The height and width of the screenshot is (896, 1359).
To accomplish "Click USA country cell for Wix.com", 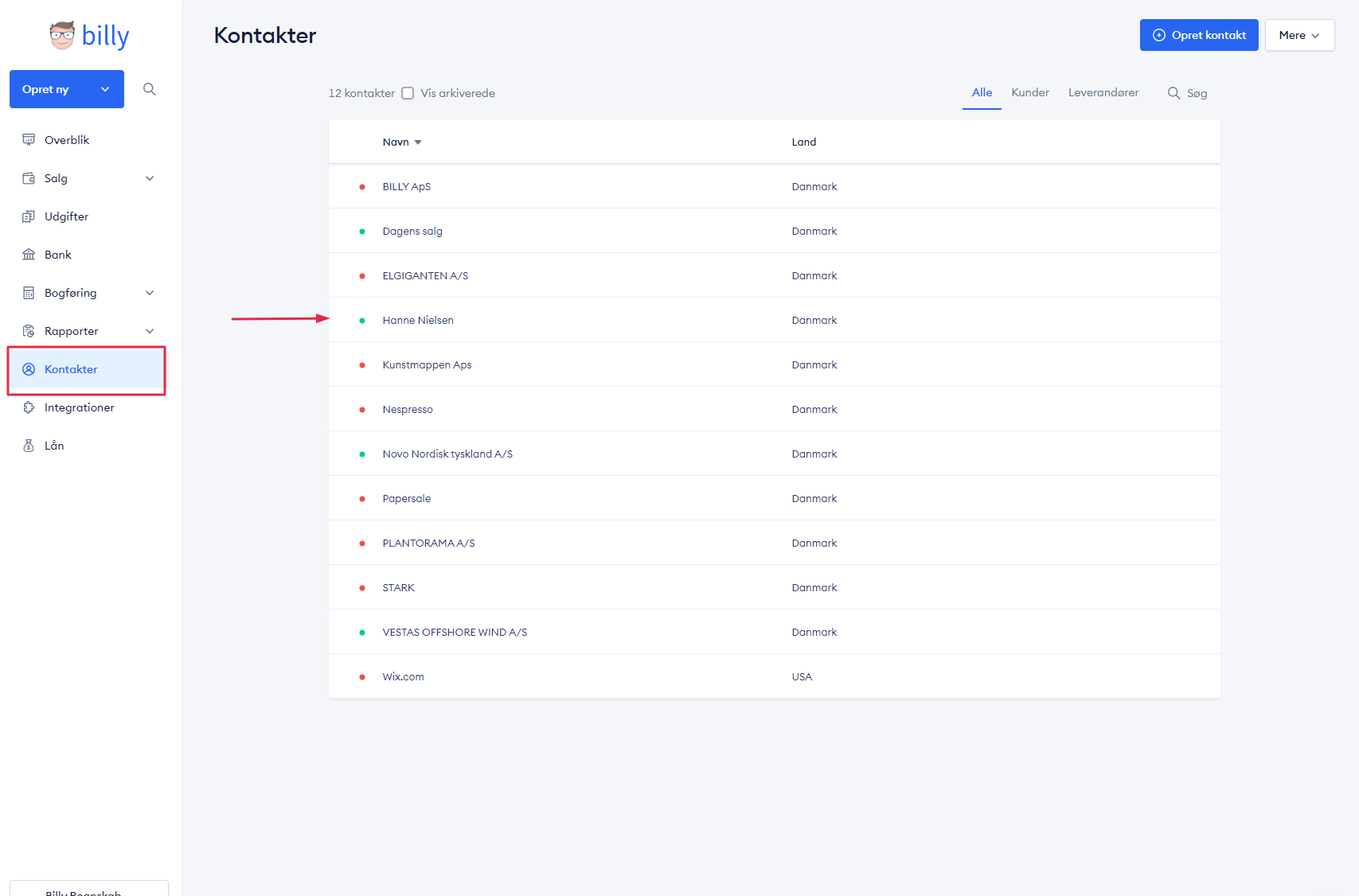I will (802, 677).
